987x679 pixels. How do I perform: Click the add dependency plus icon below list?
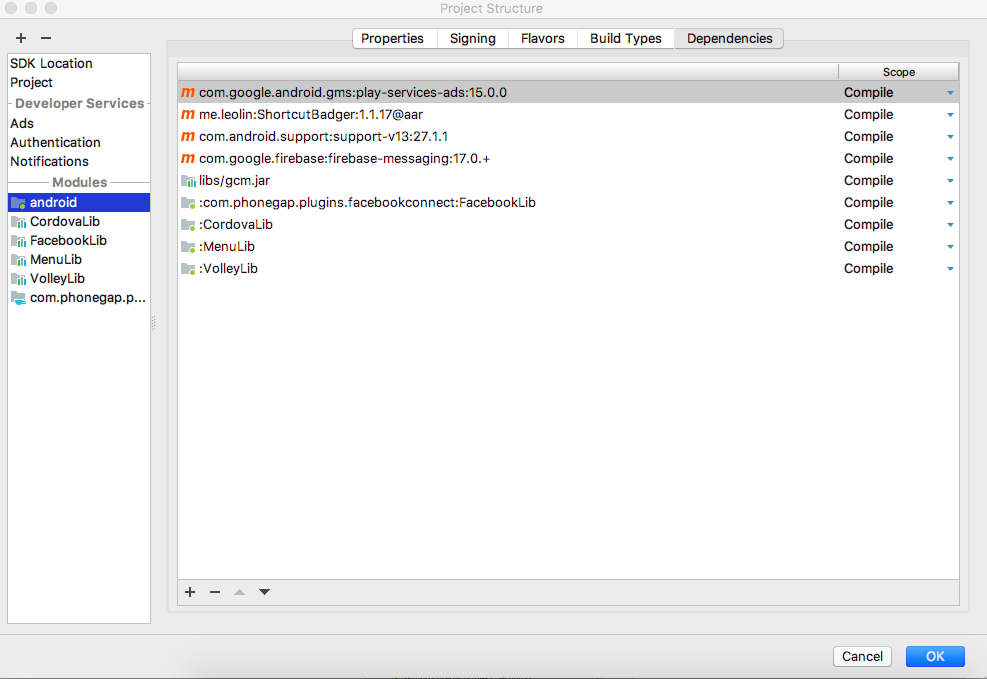coord(190,592)
